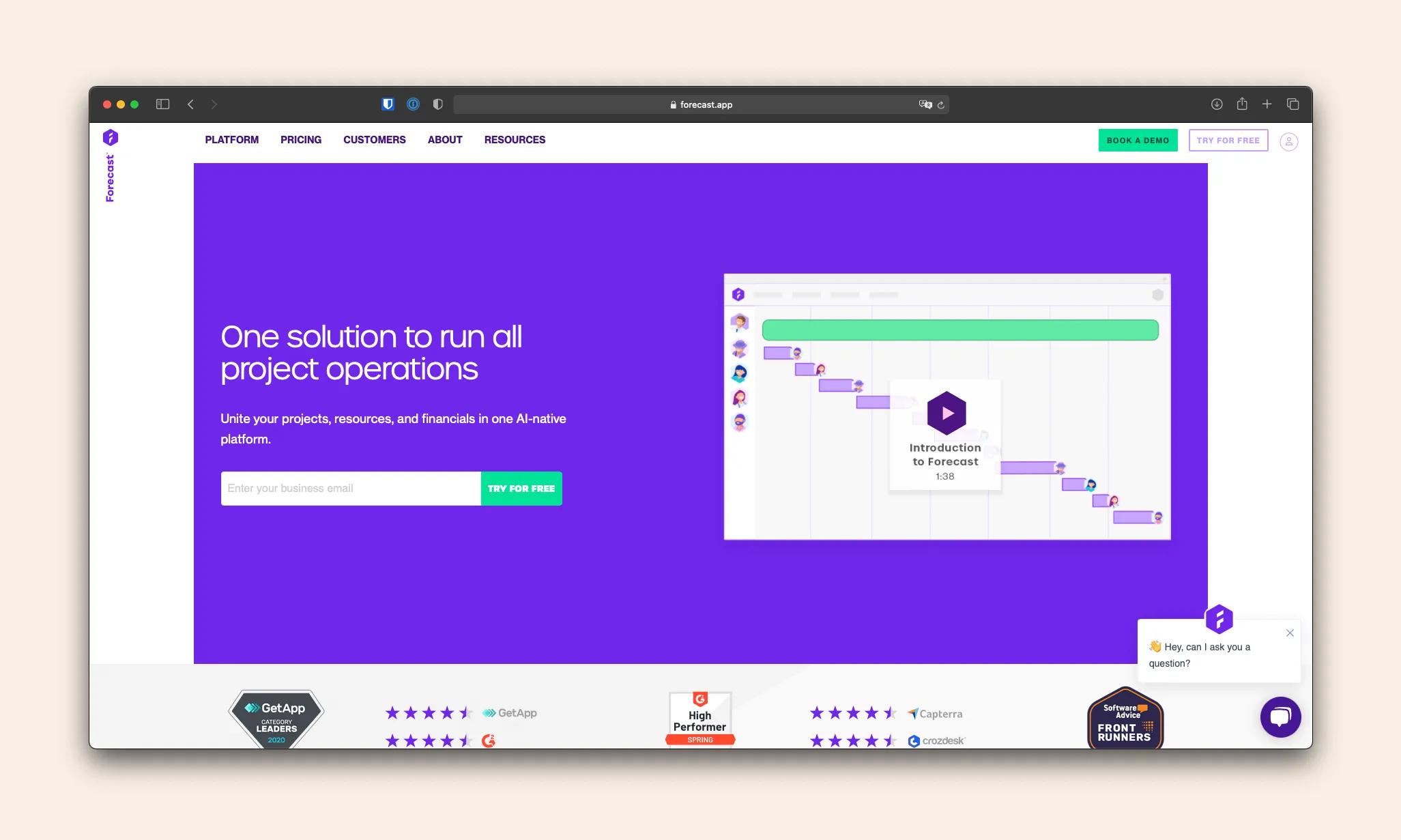Click the Bitwarden shield icon in toolbar
This screenshot has width=1401, height=840.
point(388,104)
